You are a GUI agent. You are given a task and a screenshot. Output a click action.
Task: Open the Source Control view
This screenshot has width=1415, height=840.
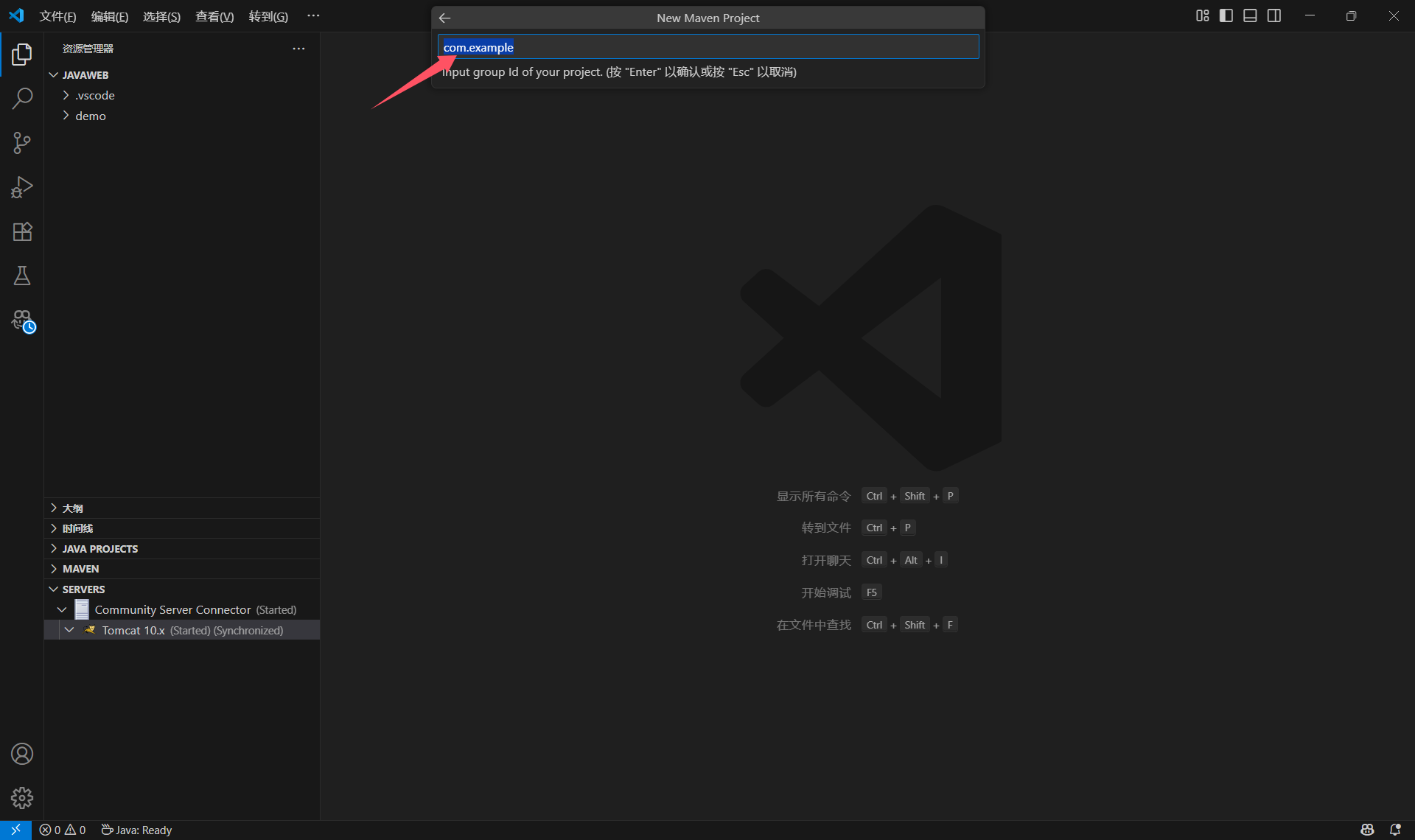tap(22, 143)
